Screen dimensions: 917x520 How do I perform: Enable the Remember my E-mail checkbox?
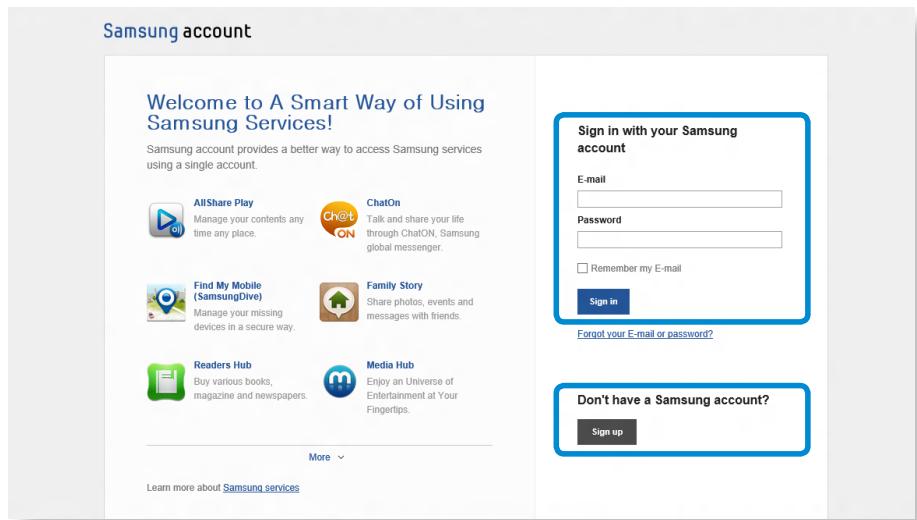pyautogui.click(x=582, y=268)
